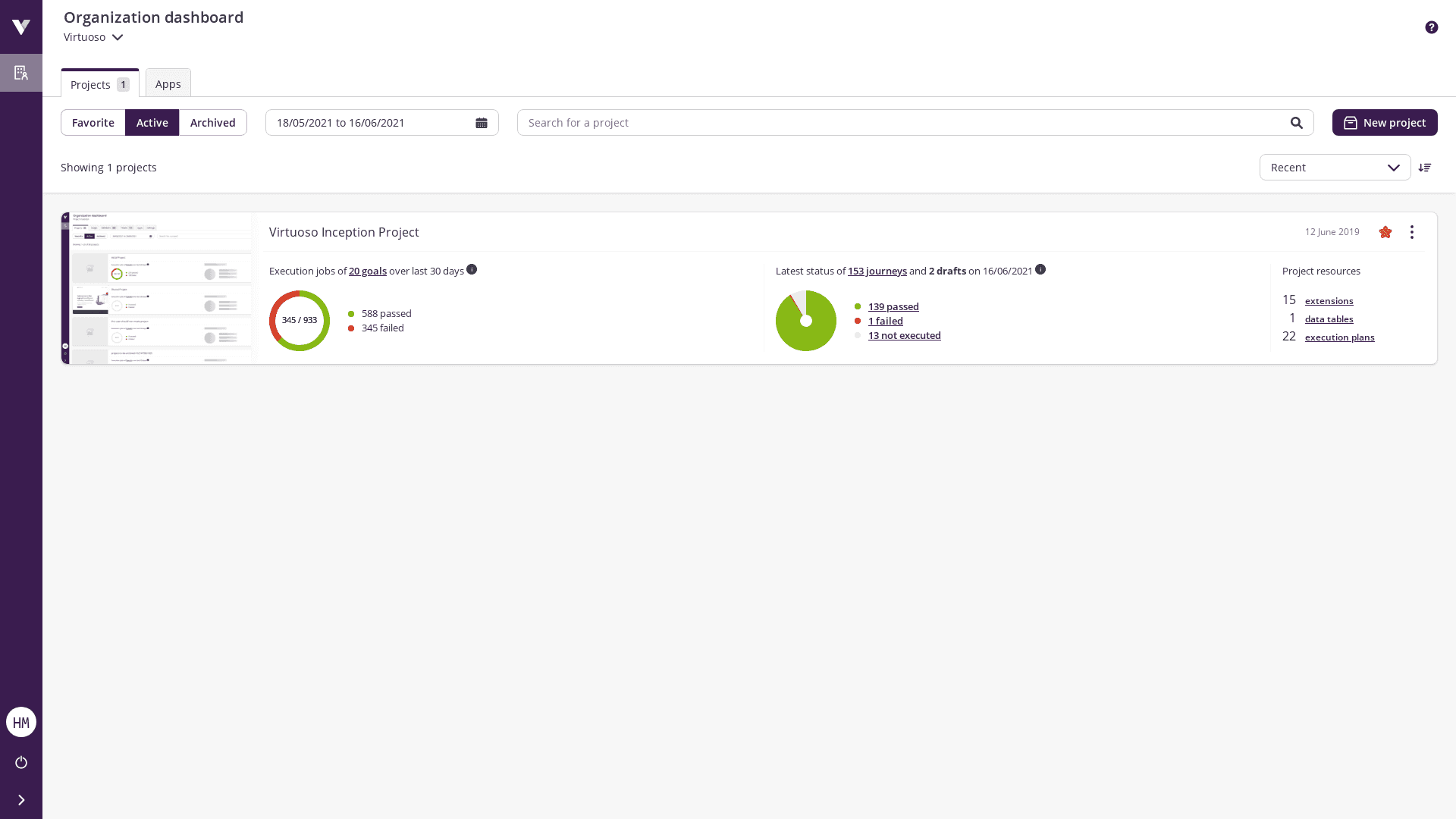Image resolution: width=1456 pixels, height=819 pixels.
Task: Open the Virtuoso organization dropdown
Action: pyautogui.click(x=93, y=37)
